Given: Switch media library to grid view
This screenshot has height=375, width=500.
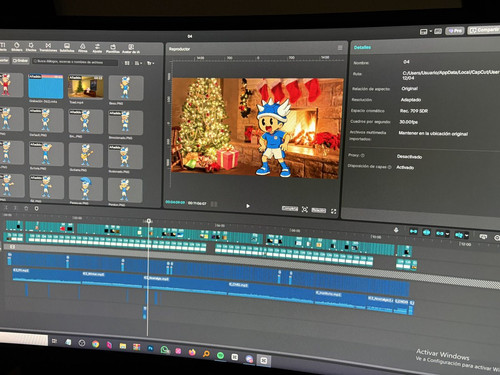Looking at the screenshot, I should [x=127, y=63].
